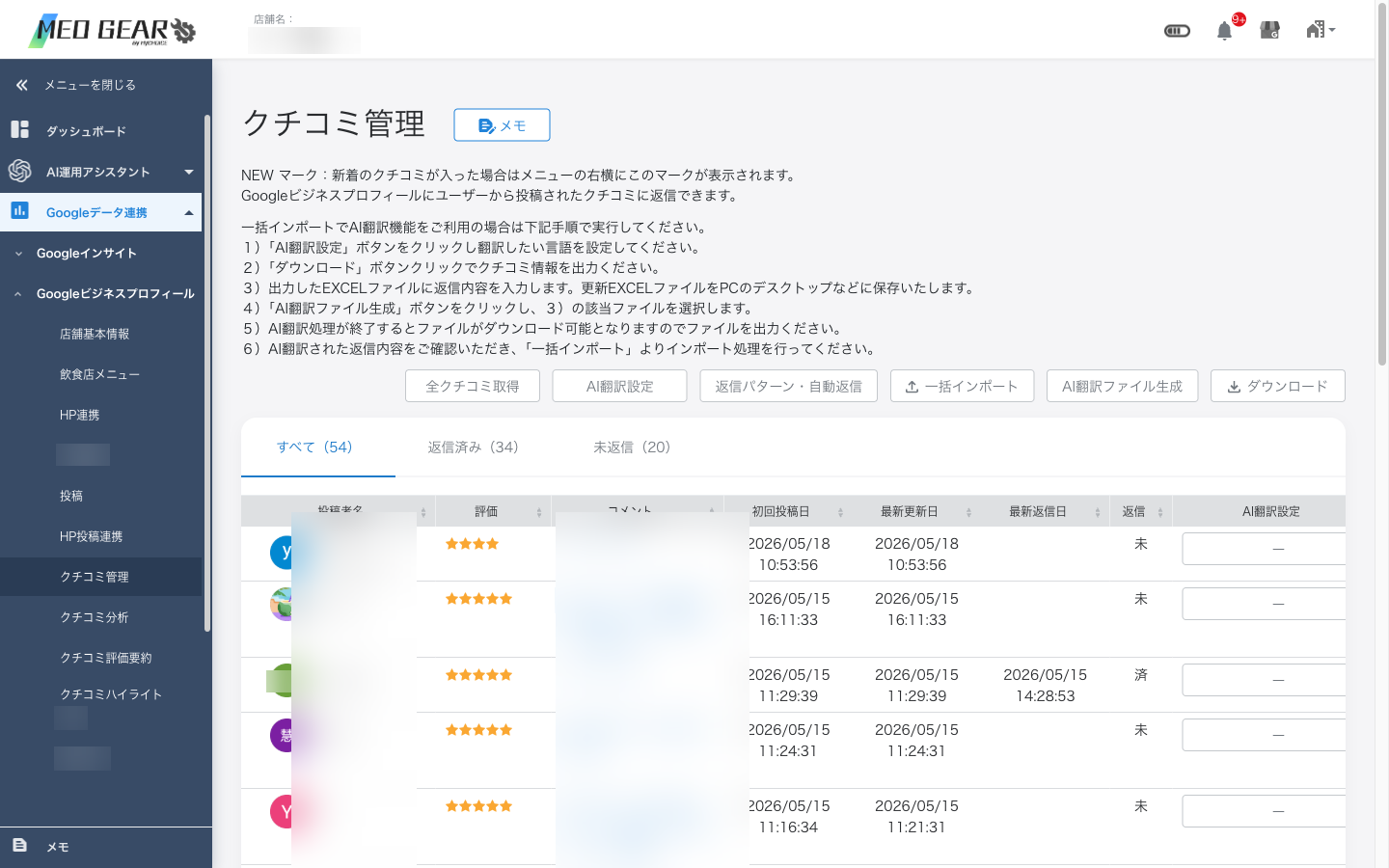Open the building account dropdown

point(1321,30)
